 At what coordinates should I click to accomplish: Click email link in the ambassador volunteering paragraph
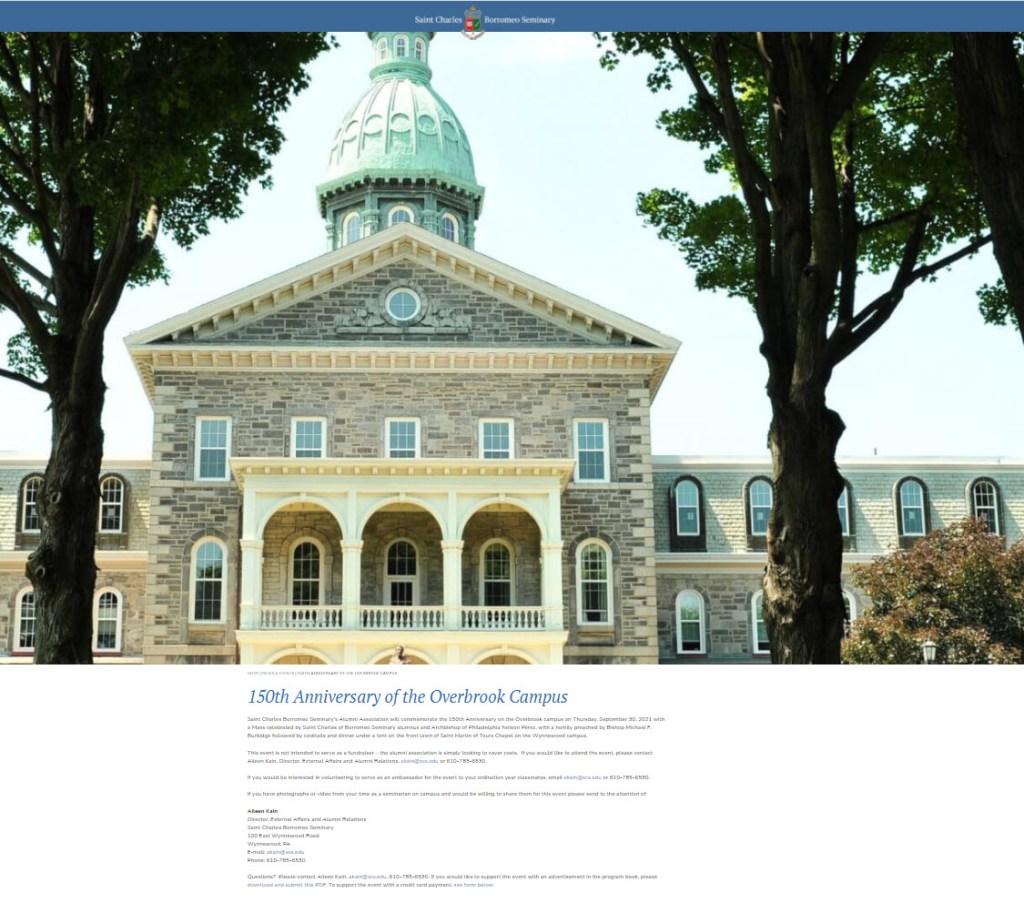582,777
